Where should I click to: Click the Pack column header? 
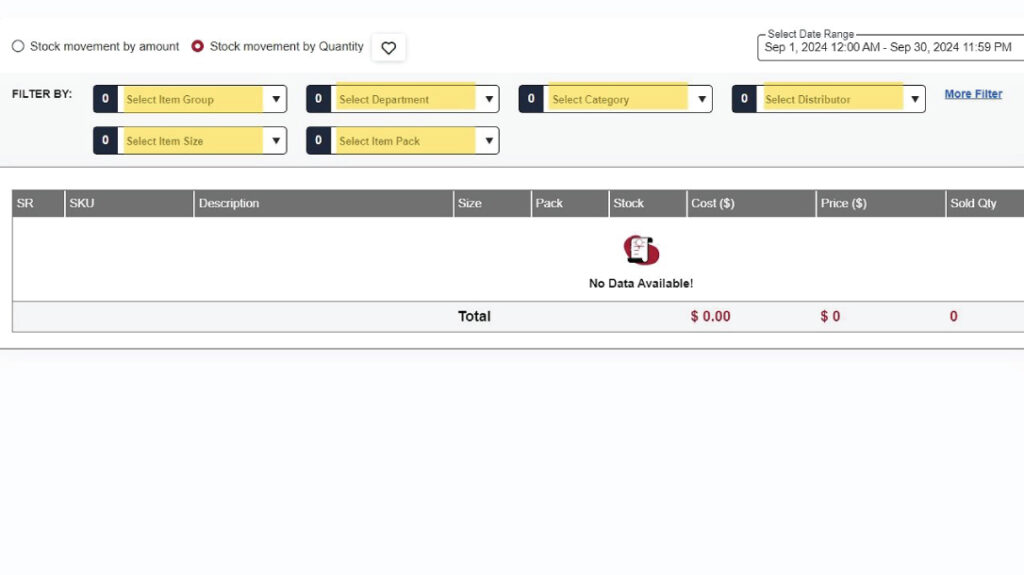(549, 203)
